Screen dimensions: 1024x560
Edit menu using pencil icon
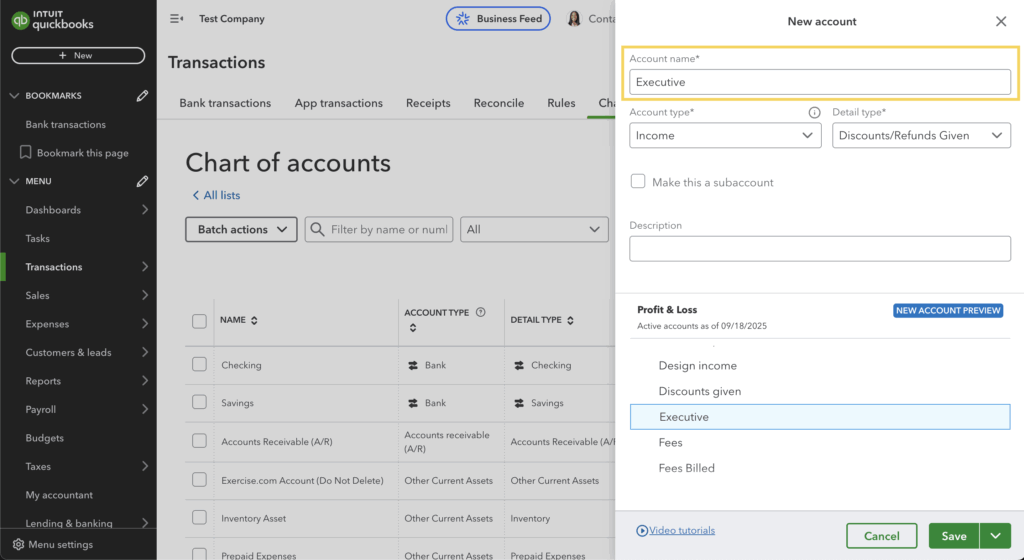[x=142, y=181]
